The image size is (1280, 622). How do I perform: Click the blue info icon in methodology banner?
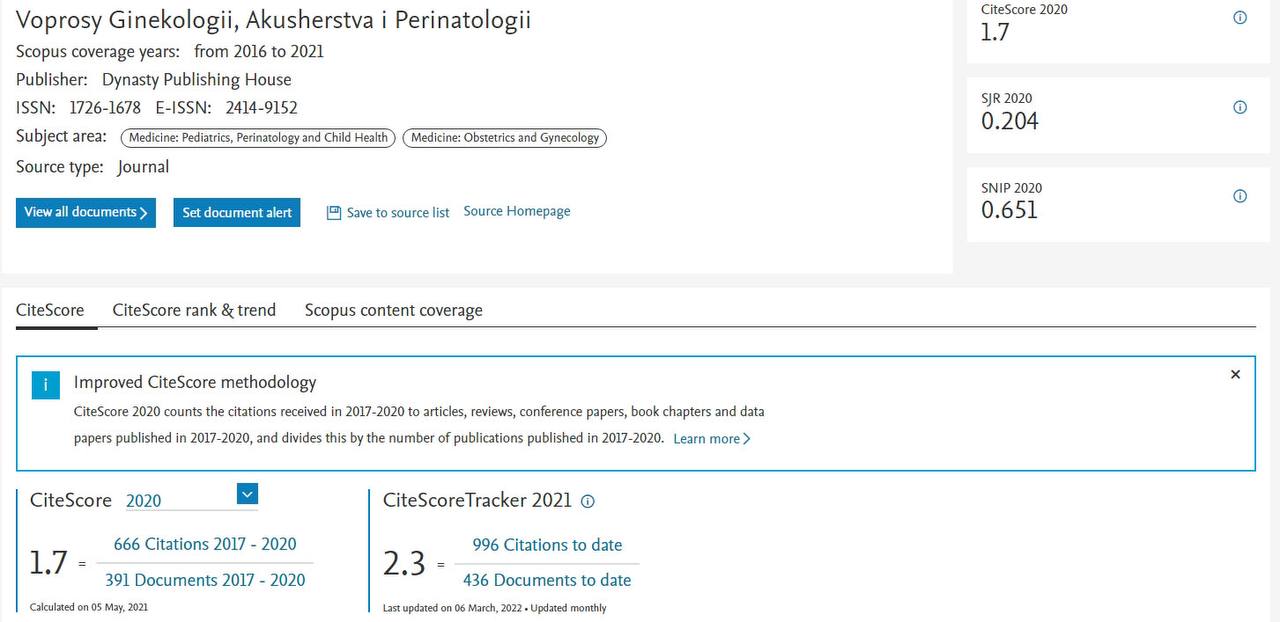[x=45, y=385]
